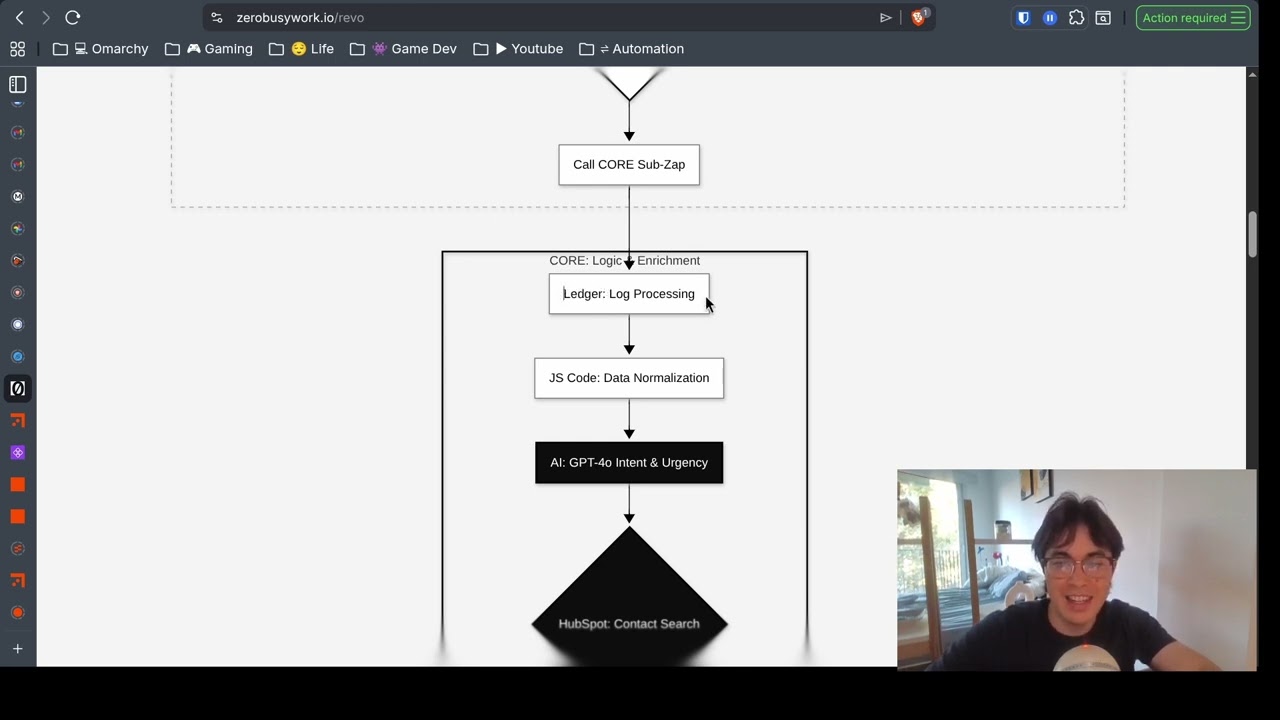
Task: Open the Youtube bookmarks folder
Action: (x=518, y=49)
